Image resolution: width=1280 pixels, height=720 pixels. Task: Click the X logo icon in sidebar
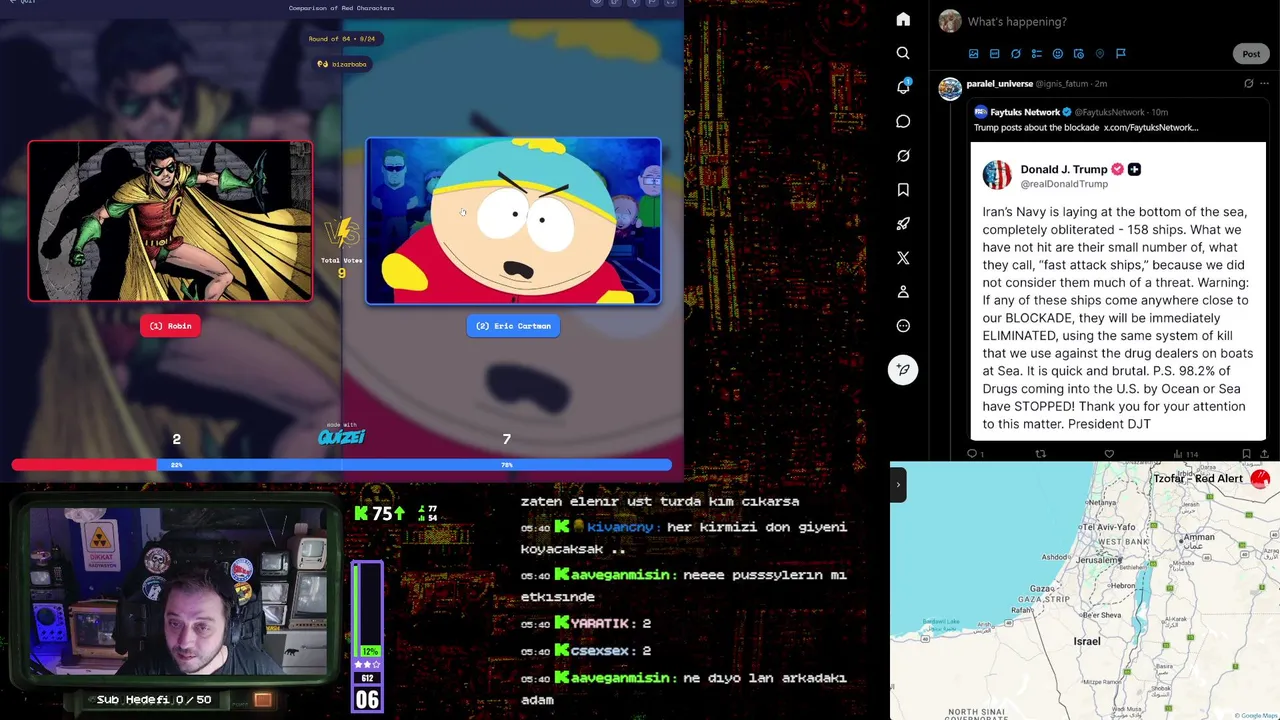[x=903, y=257]
